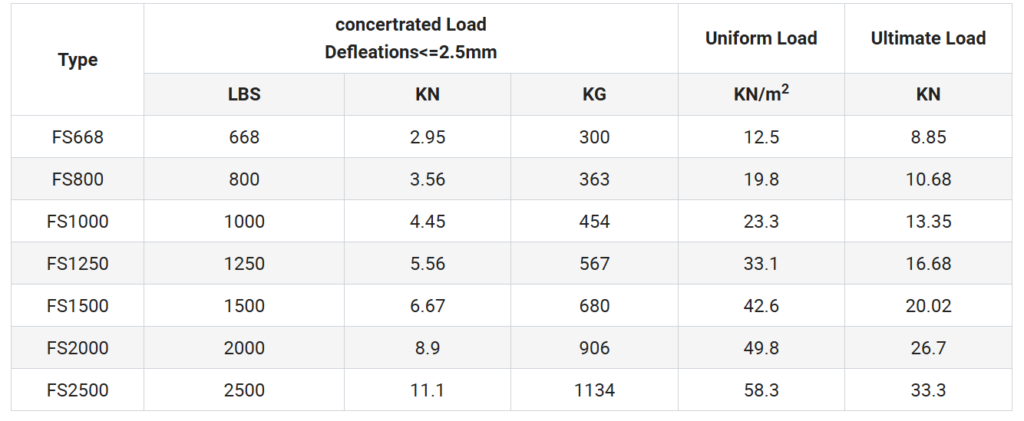Viewport: 1024px width, 421px height.
Task: Click the FS800 row label
Action: pos(78,179)
